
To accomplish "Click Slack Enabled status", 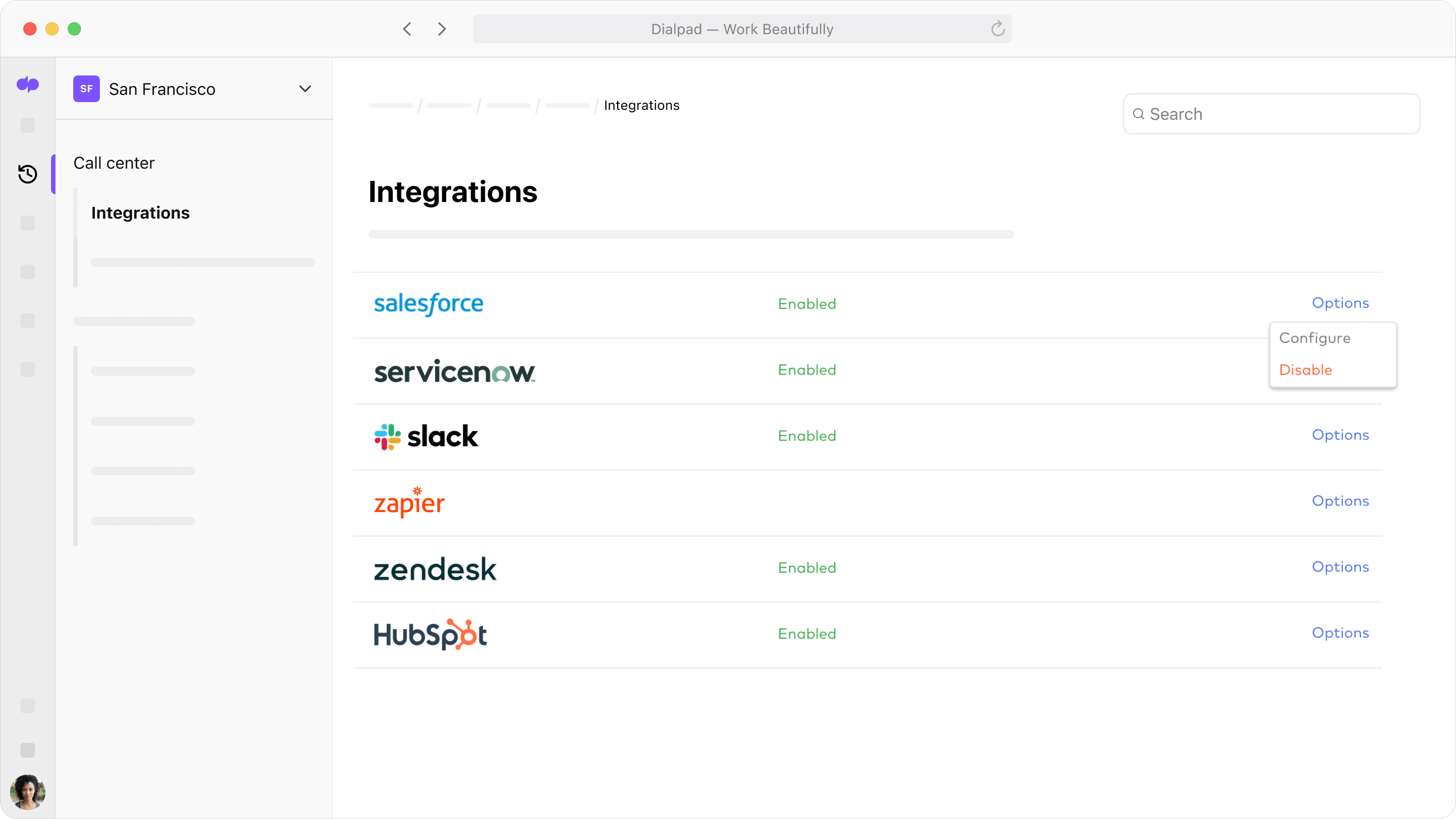I will 807,436.
